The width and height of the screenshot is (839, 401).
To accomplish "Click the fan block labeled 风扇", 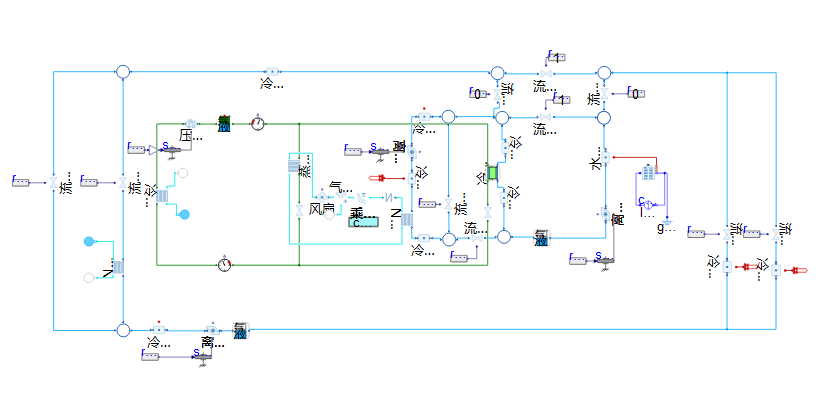I will (299, 213).
